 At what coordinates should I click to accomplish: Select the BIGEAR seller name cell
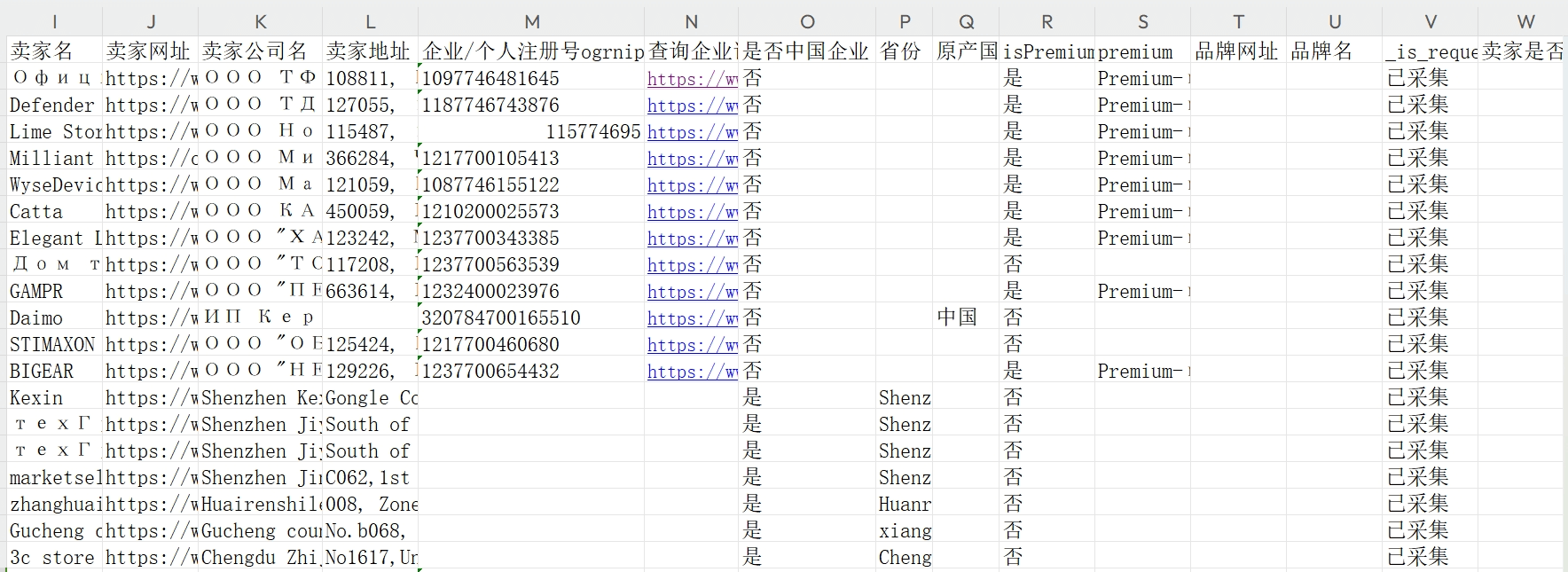tap(55, 371)
